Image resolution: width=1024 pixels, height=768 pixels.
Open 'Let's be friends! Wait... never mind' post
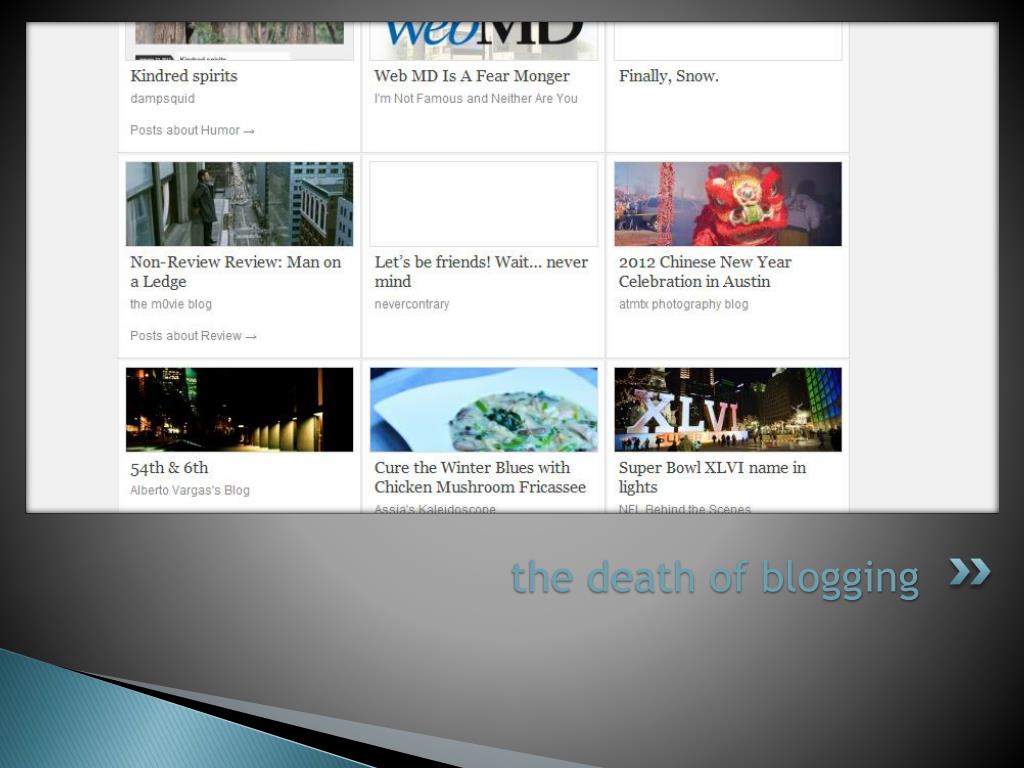[481, 272]
